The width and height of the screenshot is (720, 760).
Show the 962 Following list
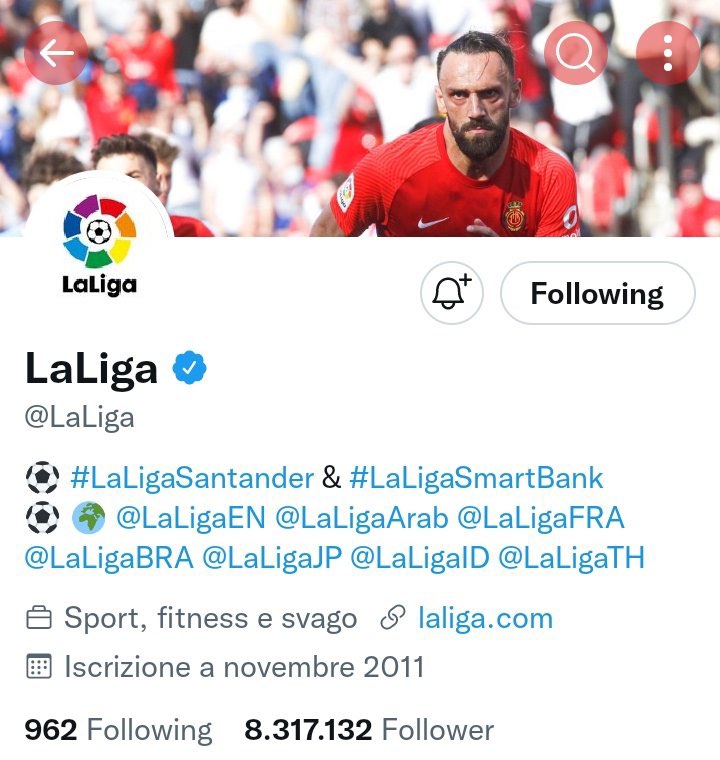[x=118, y=730]
